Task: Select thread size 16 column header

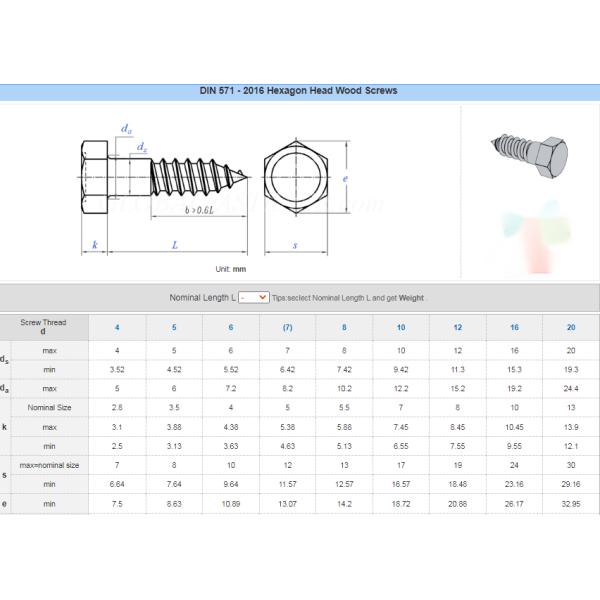Action: coord(515,327)
